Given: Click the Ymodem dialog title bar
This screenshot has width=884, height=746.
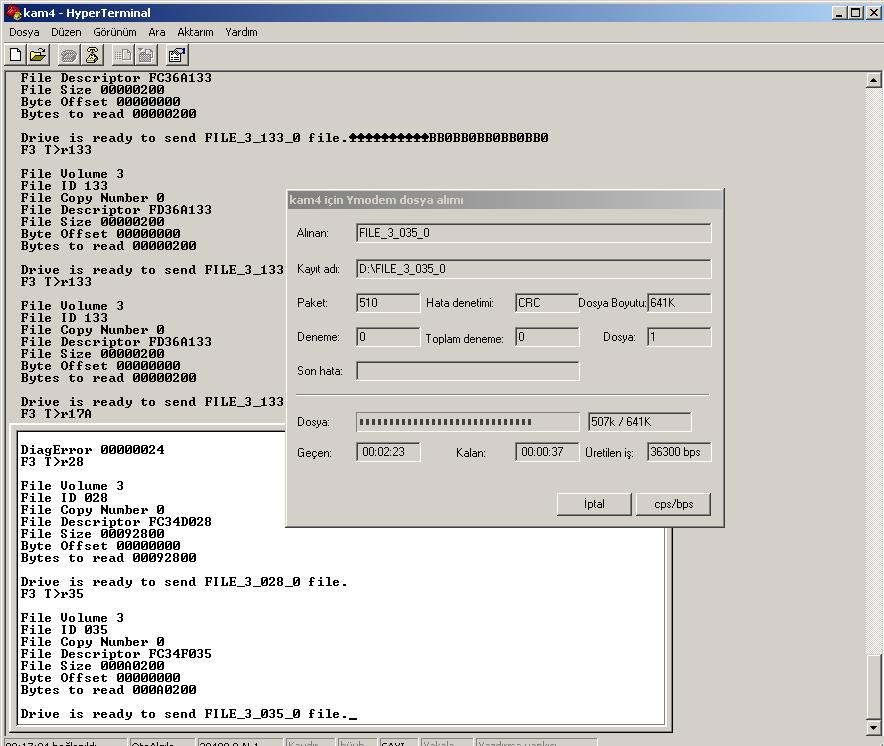Looking at the screenshot, I should [505, 200].
